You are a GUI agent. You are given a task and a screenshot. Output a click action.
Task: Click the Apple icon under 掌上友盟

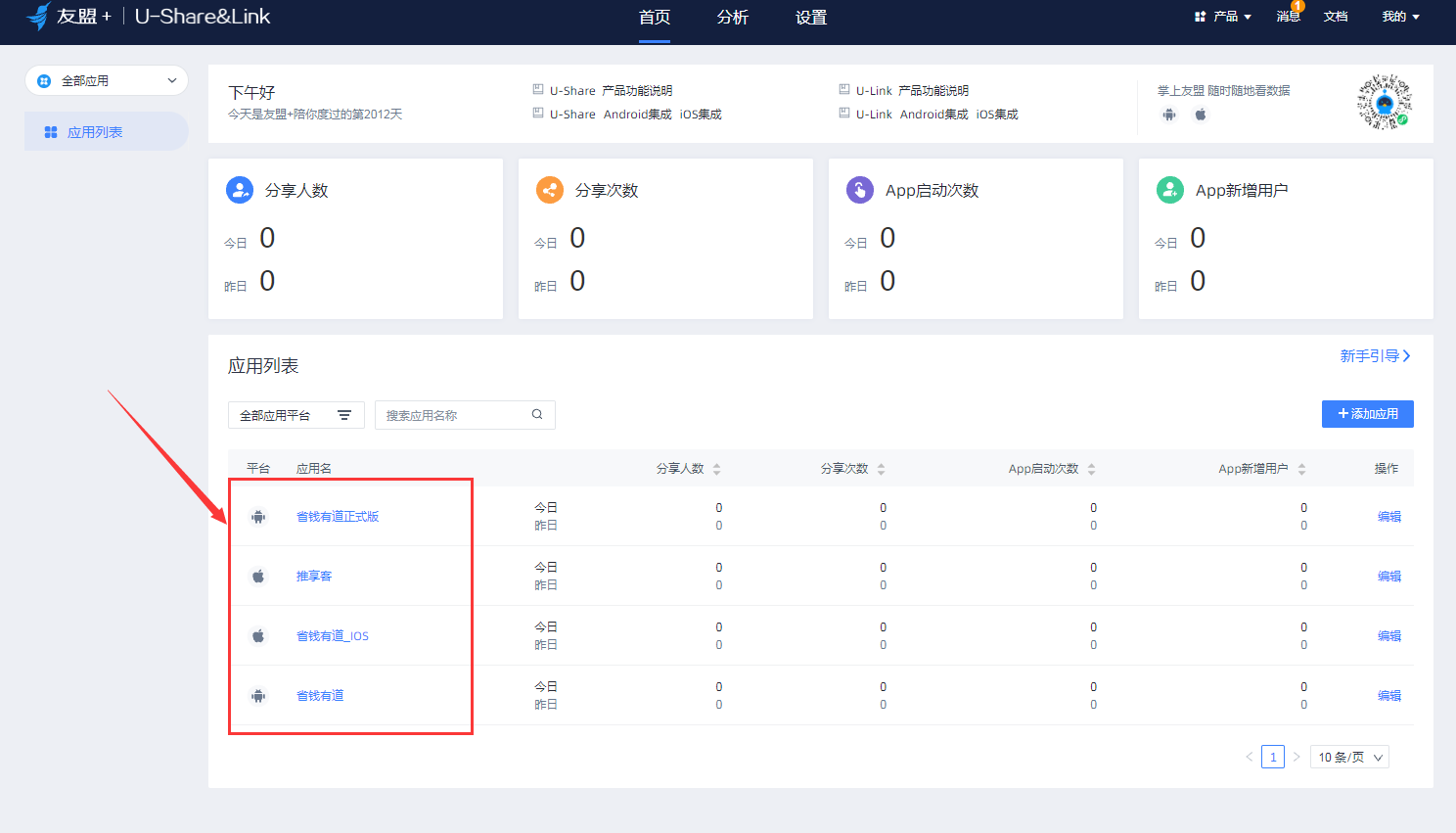pyautogui.click(x=1201, y=115)
